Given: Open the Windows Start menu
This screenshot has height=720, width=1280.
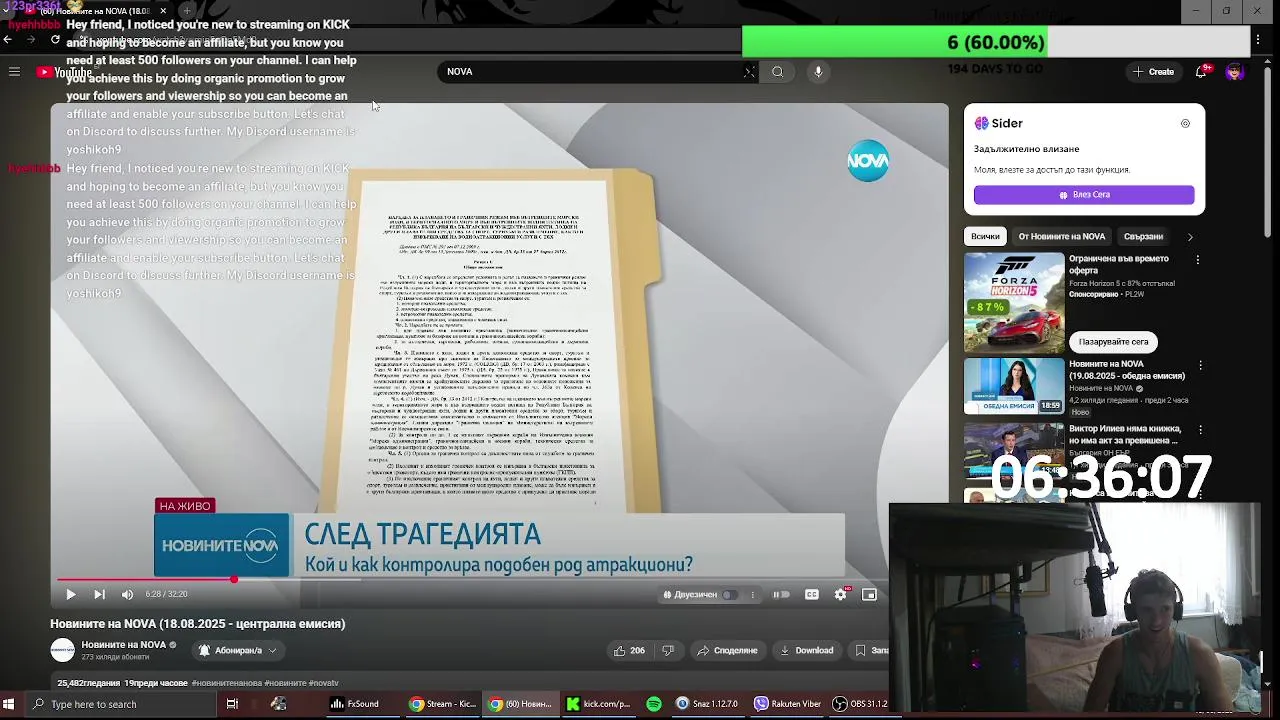Looking at the screenshot, I should [10, 704].
